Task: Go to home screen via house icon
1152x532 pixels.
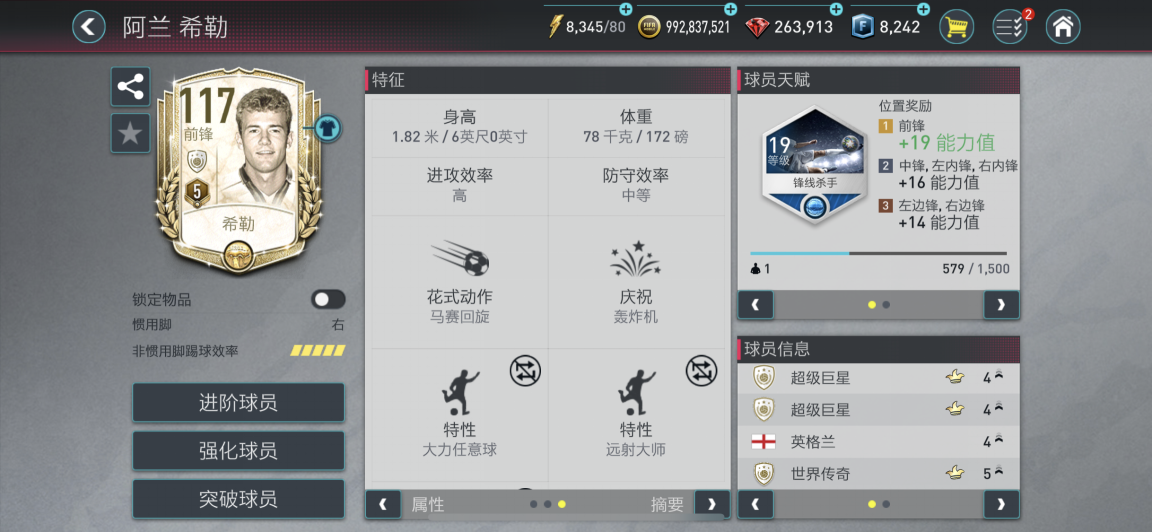Action: click(x=1062, y=27)
